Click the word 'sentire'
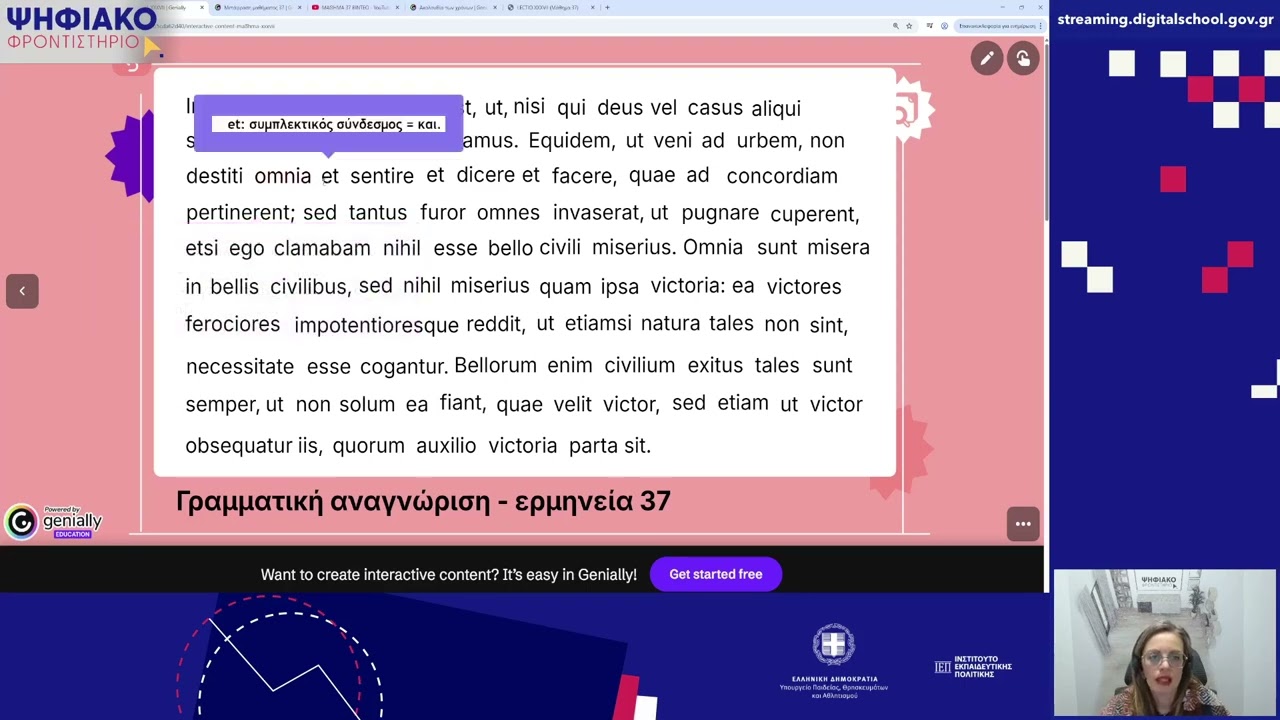 (x=382, y=176)
